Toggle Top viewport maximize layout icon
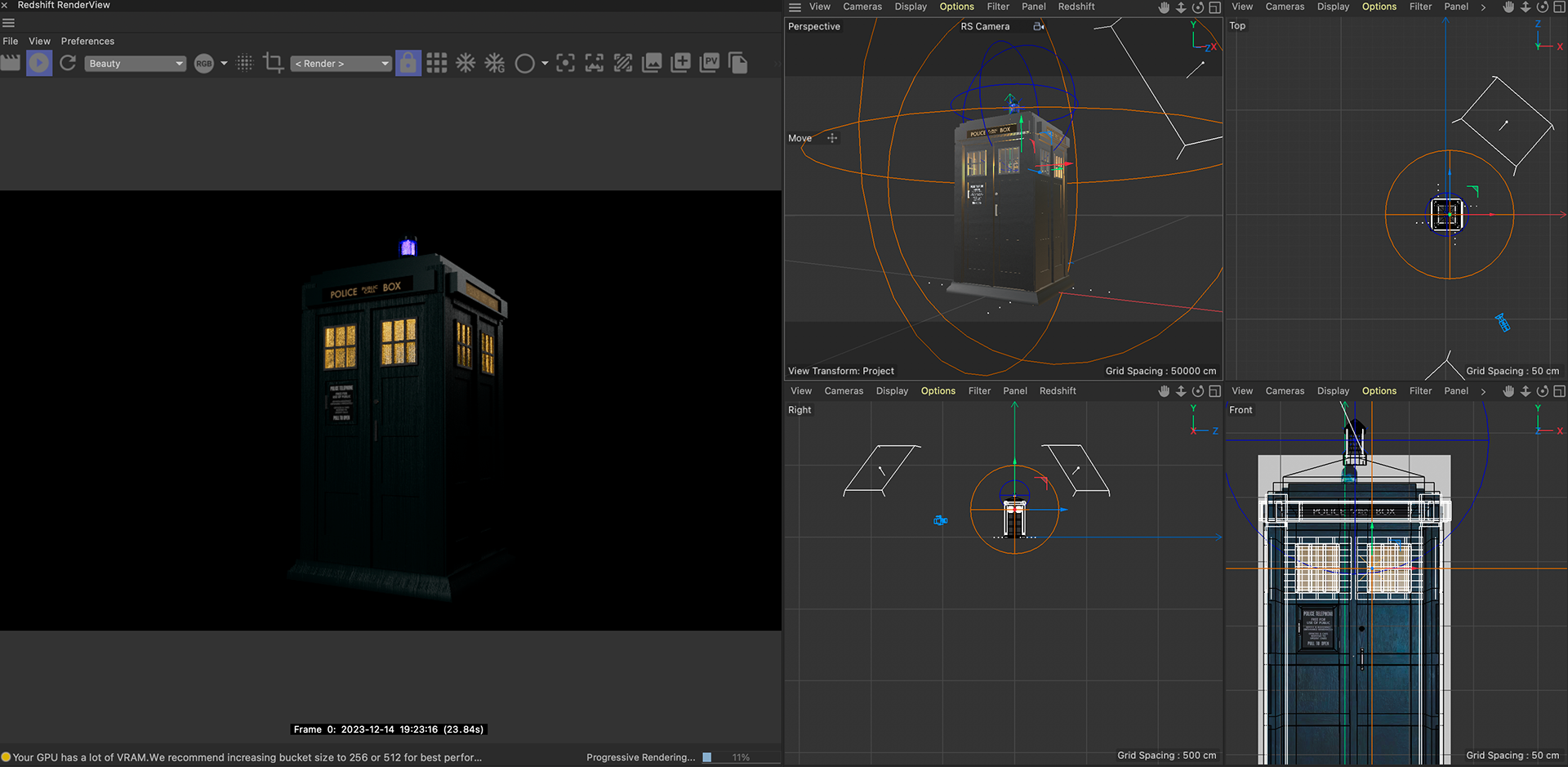Screen dimensions: 1568x767 tap(1559, 7)
